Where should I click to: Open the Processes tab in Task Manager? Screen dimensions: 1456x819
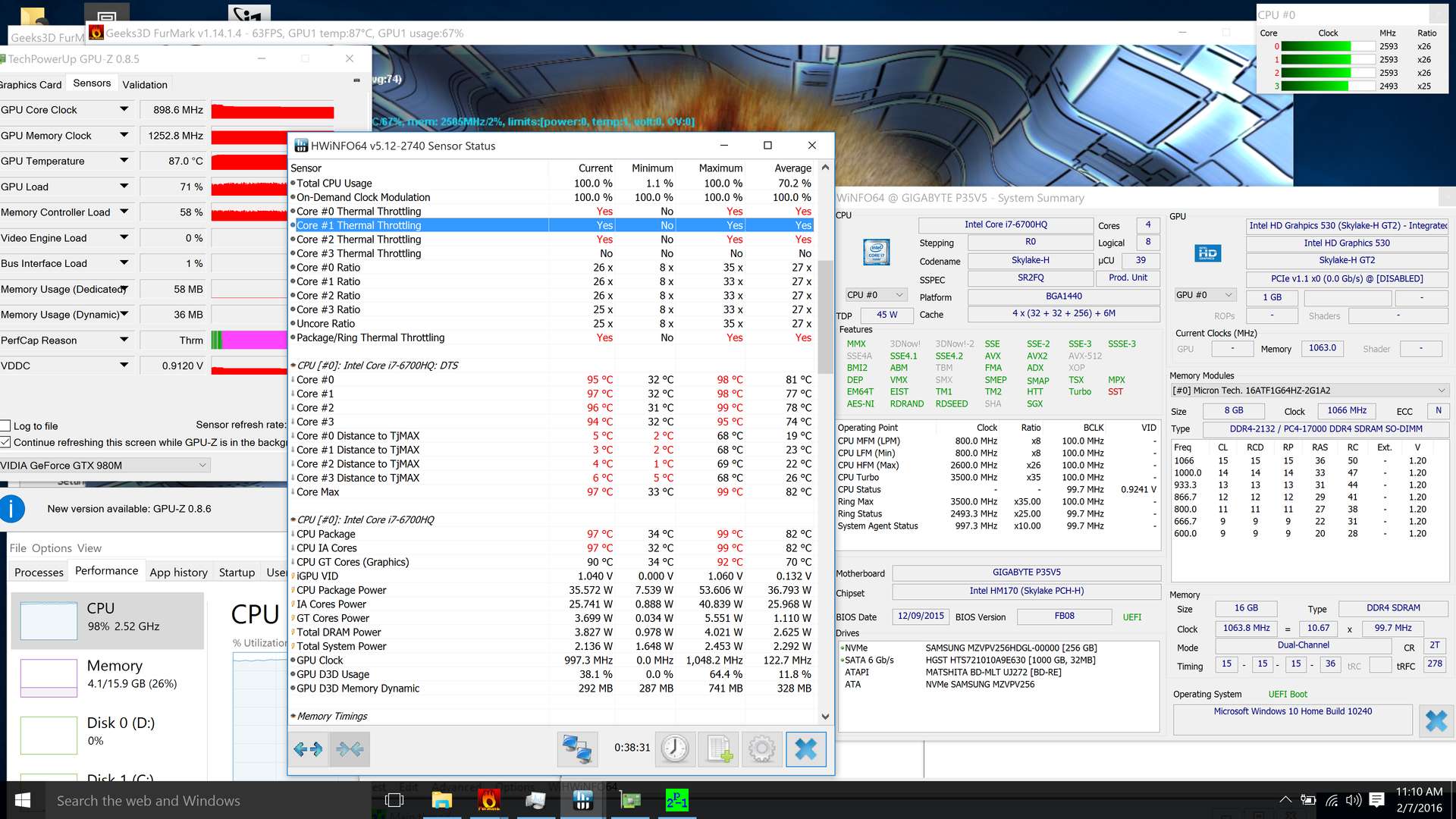(39, 573)
